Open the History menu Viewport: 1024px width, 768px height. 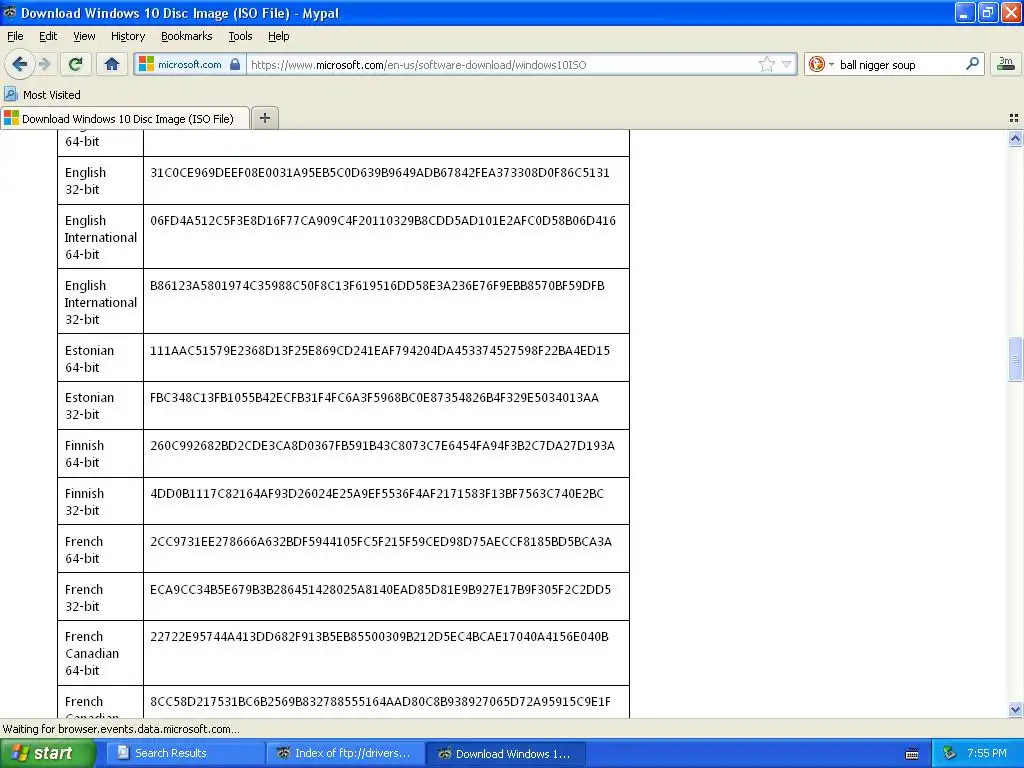coord(127,36)
